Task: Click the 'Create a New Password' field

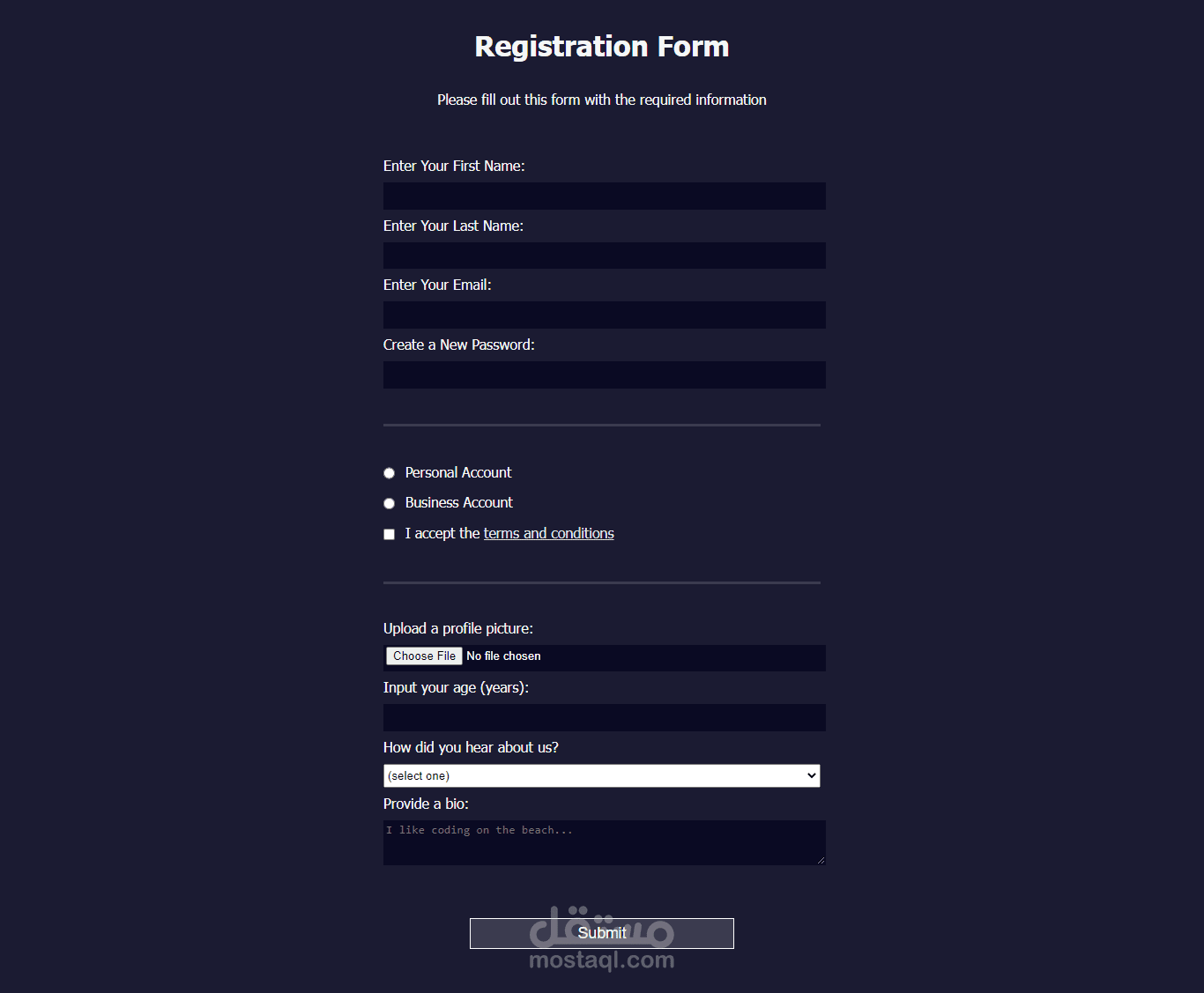Action: [604, 374]
